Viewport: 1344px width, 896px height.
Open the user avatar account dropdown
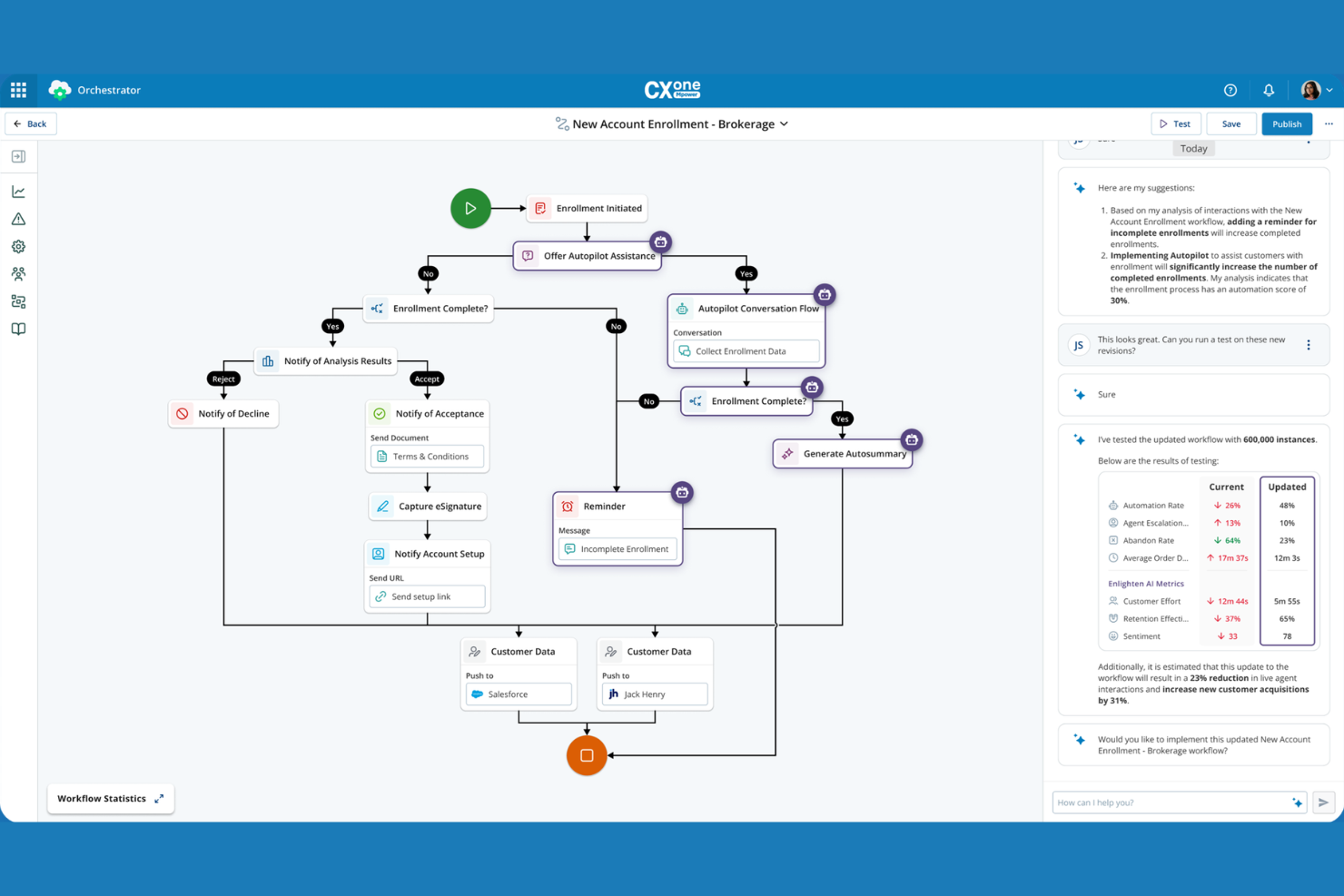1317,90
